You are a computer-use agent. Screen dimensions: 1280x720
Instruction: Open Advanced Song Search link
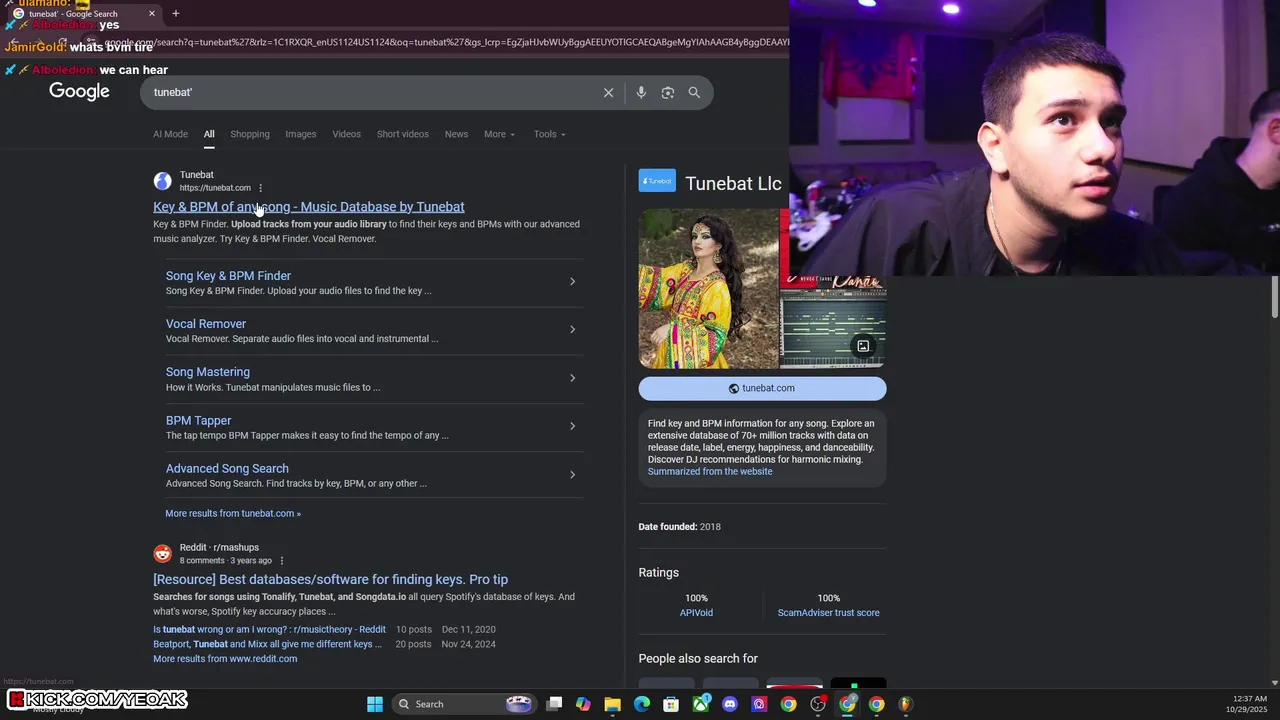coord(227,469)
